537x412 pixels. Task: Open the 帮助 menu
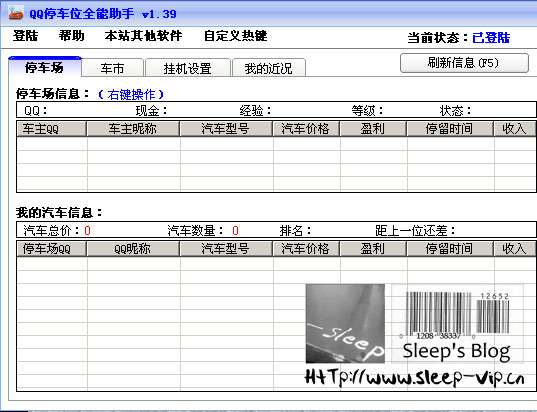coord(71,36)
